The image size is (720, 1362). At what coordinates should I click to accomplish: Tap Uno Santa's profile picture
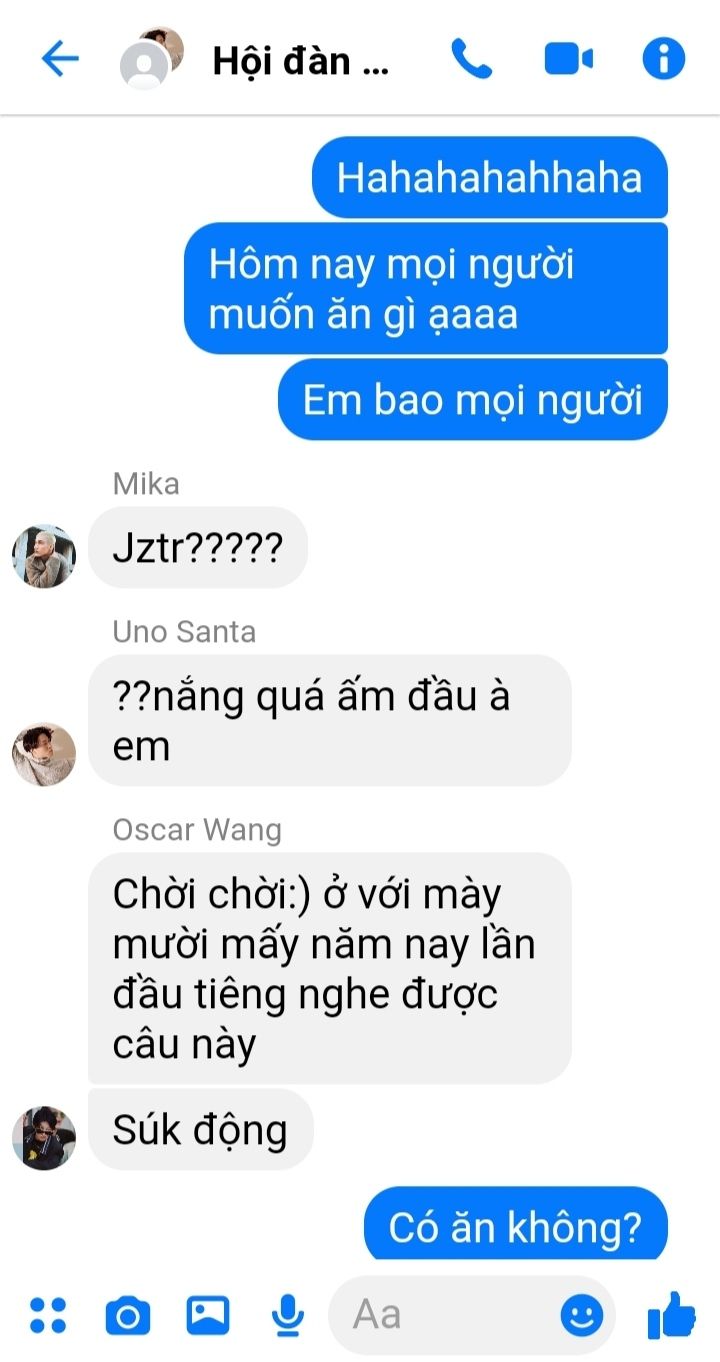43,754
